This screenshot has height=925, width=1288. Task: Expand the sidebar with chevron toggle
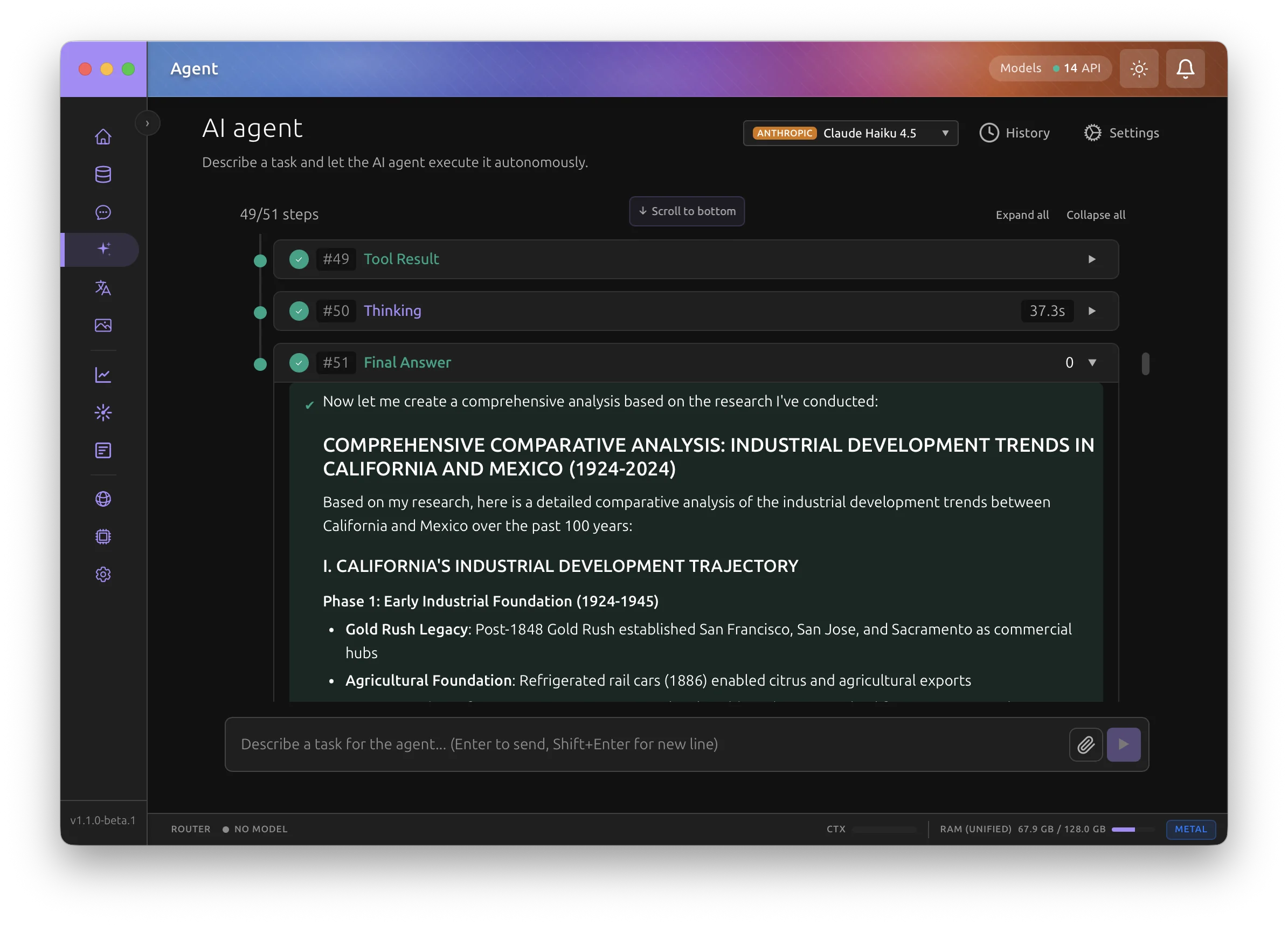coord(147,123)
